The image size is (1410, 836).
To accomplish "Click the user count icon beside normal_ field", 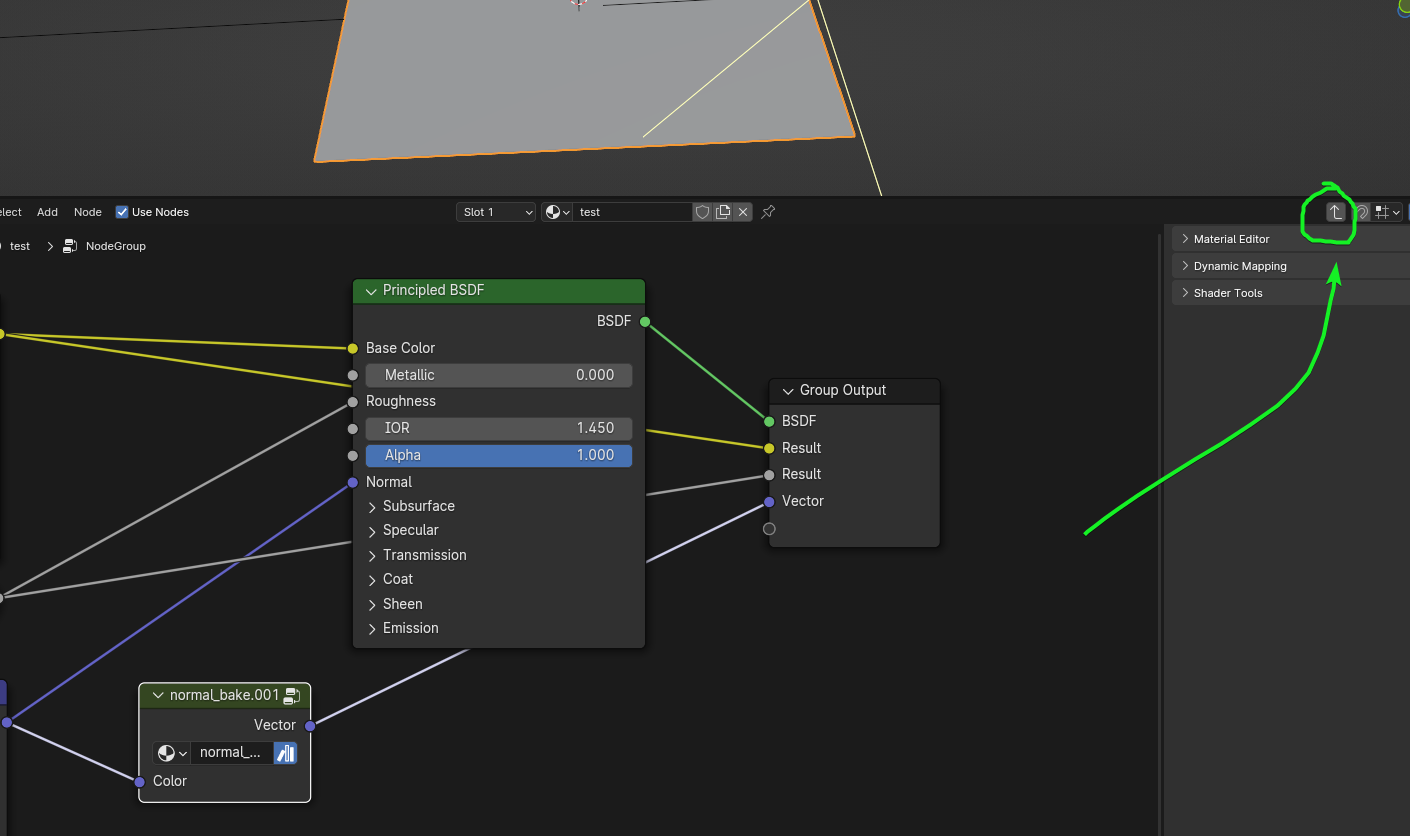I will [x=285, y=753].
